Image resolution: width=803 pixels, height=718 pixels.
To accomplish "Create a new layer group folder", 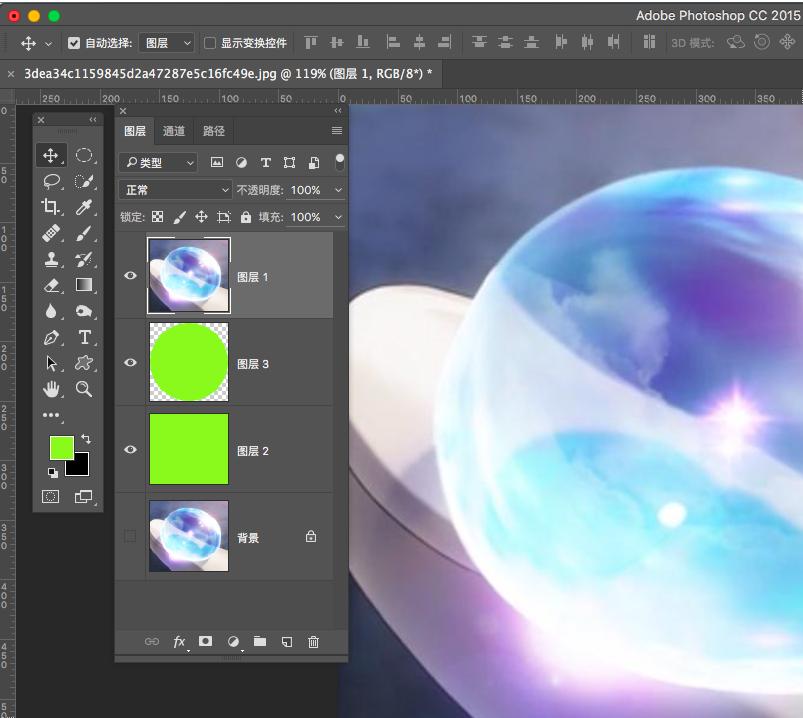I will [260, 642].
